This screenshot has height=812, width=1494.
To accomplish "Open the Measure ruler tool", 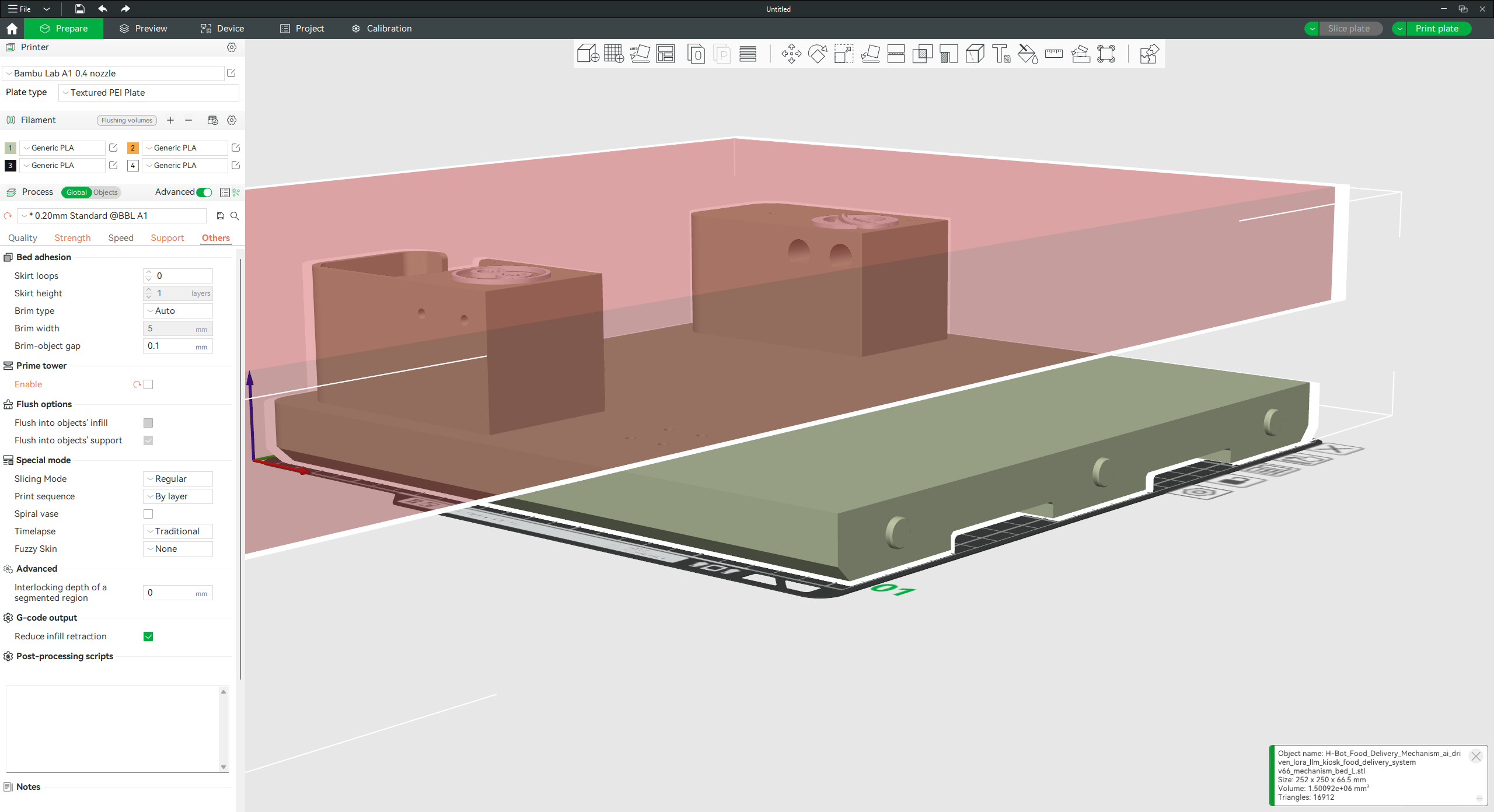I will [1053, 54].
